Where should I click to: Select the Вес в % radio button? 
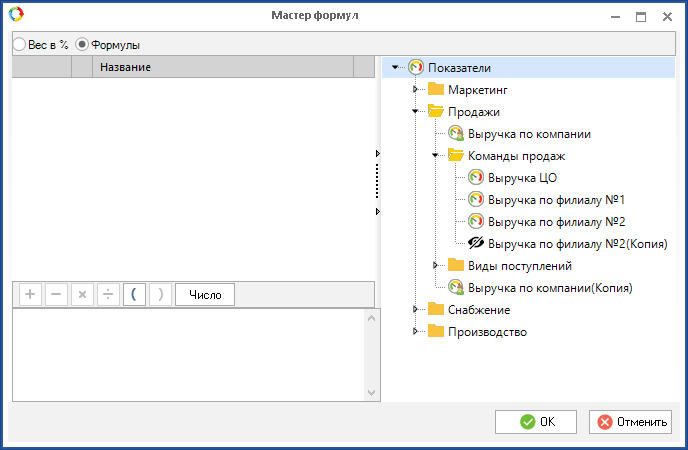click(19, 45)
